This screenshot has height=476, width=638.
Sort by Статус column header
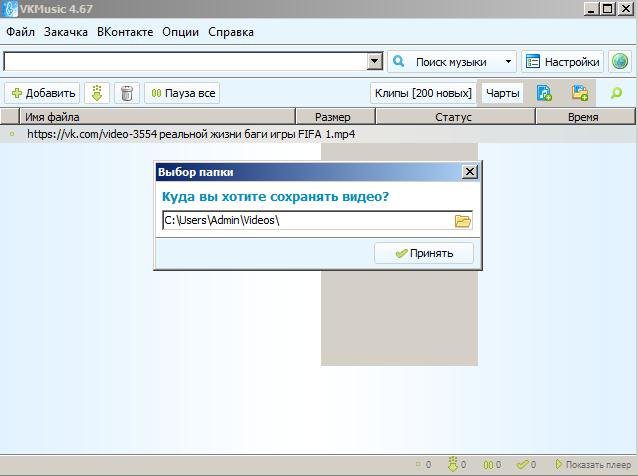pyautogui.click(x=455, y=117)
